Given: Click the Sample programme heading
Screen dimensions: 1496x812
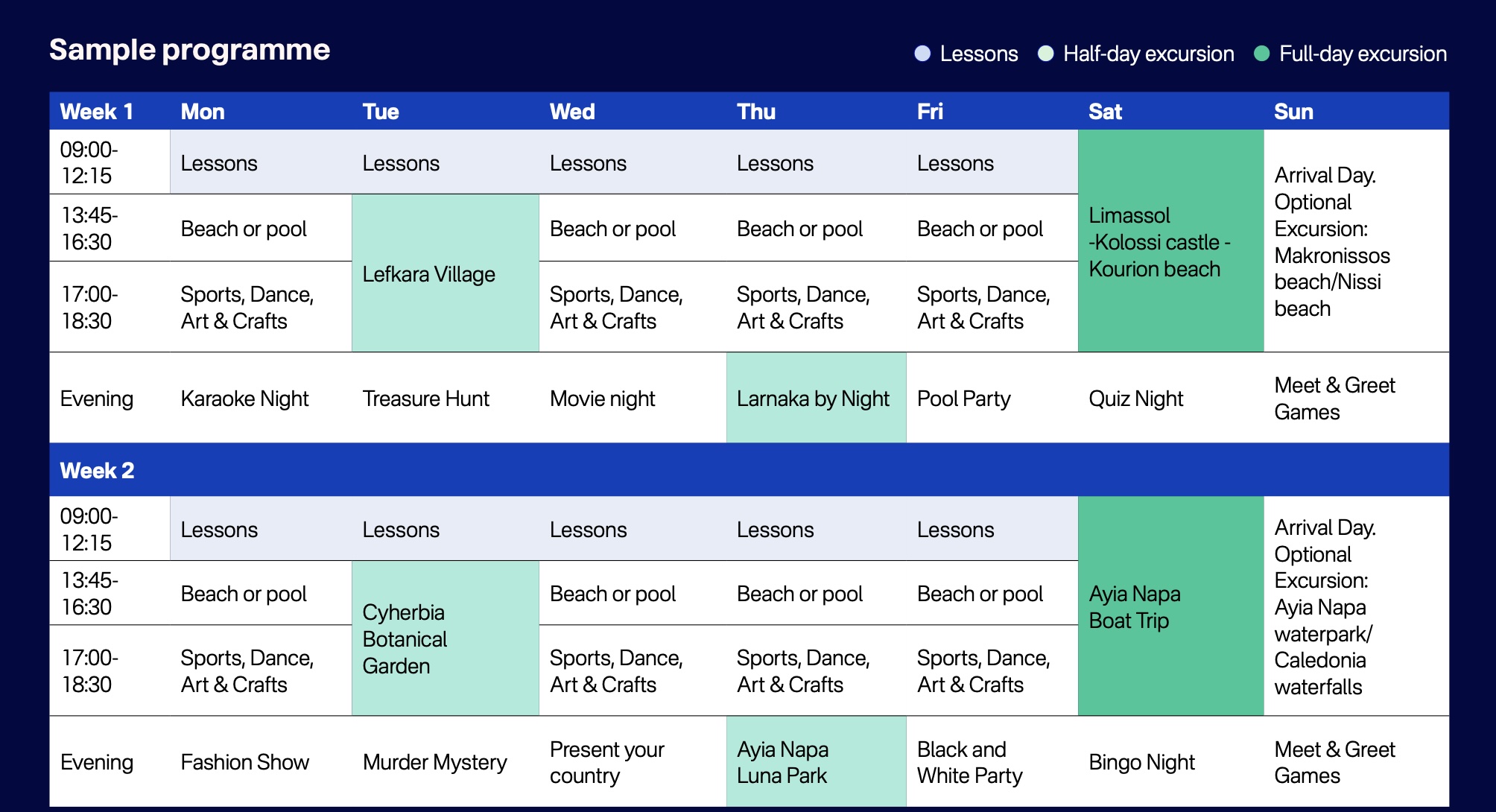Looking at the screenshot, I should coord(189,50).
